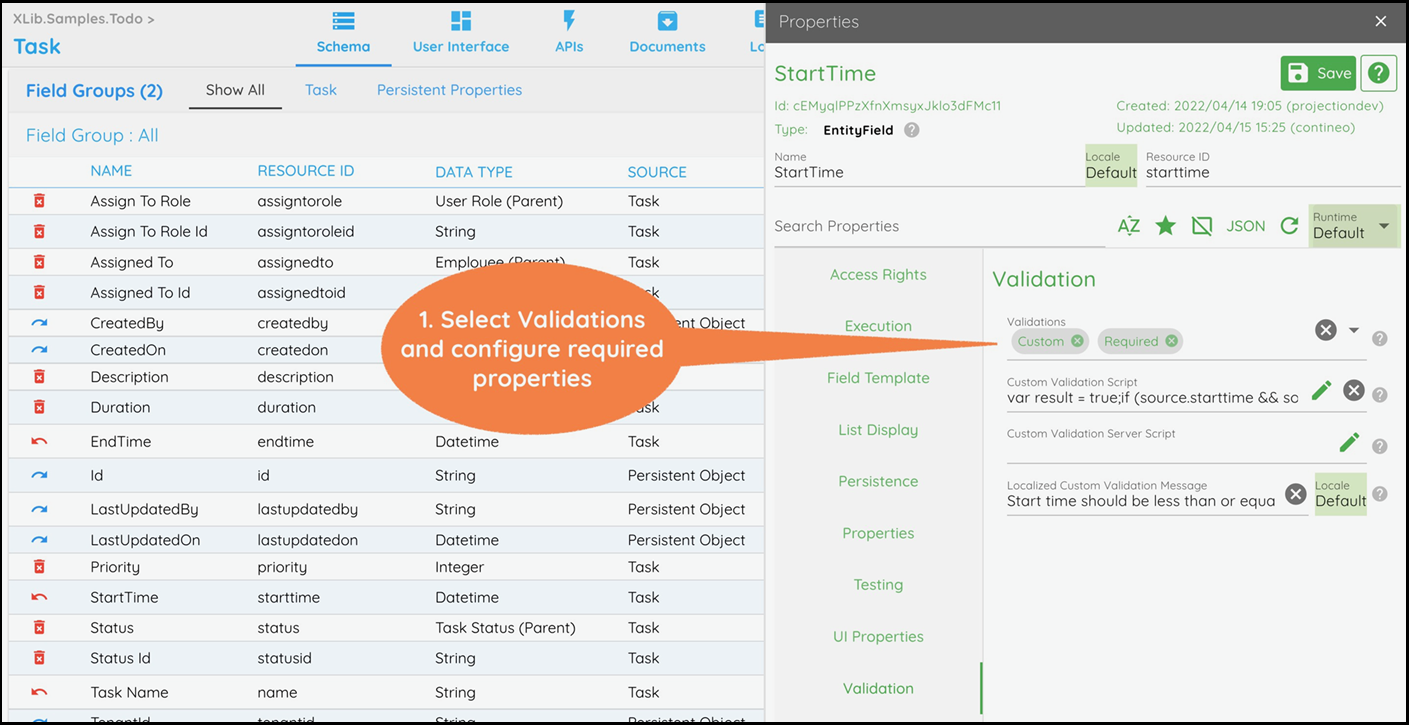Open JSON view of properties
This screenshot has width=1409, height=725.
[x=1245, y=226]
